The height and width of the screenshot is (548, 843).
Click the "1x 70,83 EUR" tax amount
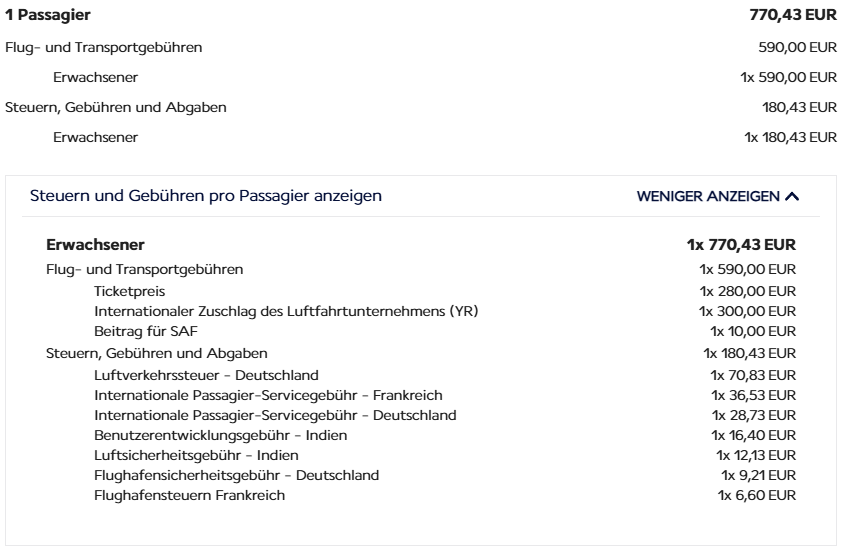[x=753, y=375]
